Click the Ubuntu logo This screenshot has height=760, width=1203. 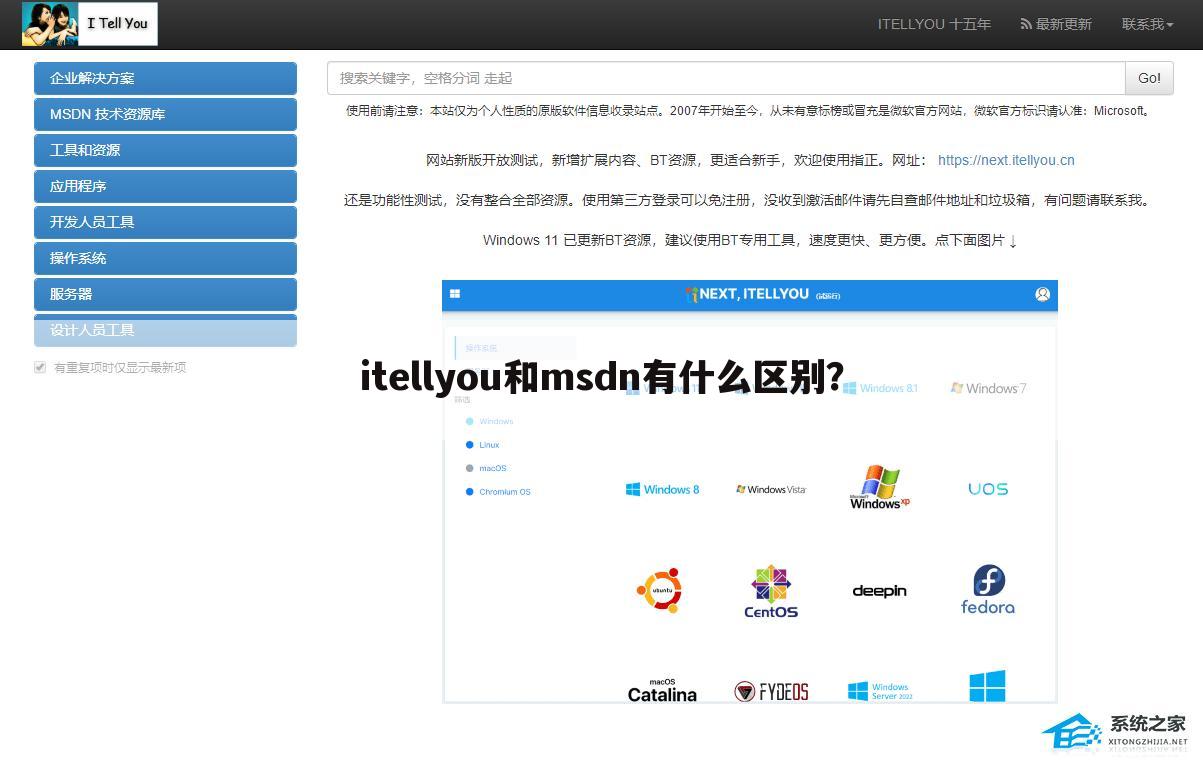click(660, 590)
